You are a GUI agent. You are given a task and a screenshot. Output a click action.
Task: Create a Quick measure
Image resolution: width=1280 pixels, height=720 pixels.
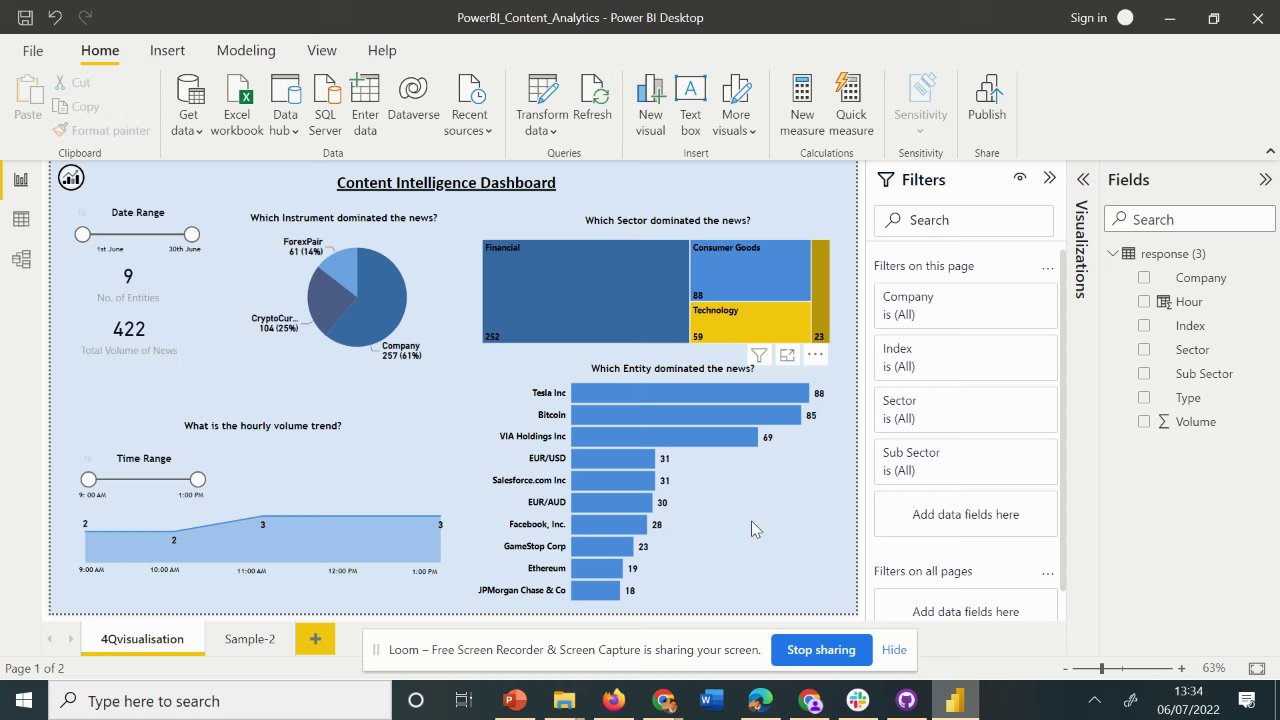point(851,105)
